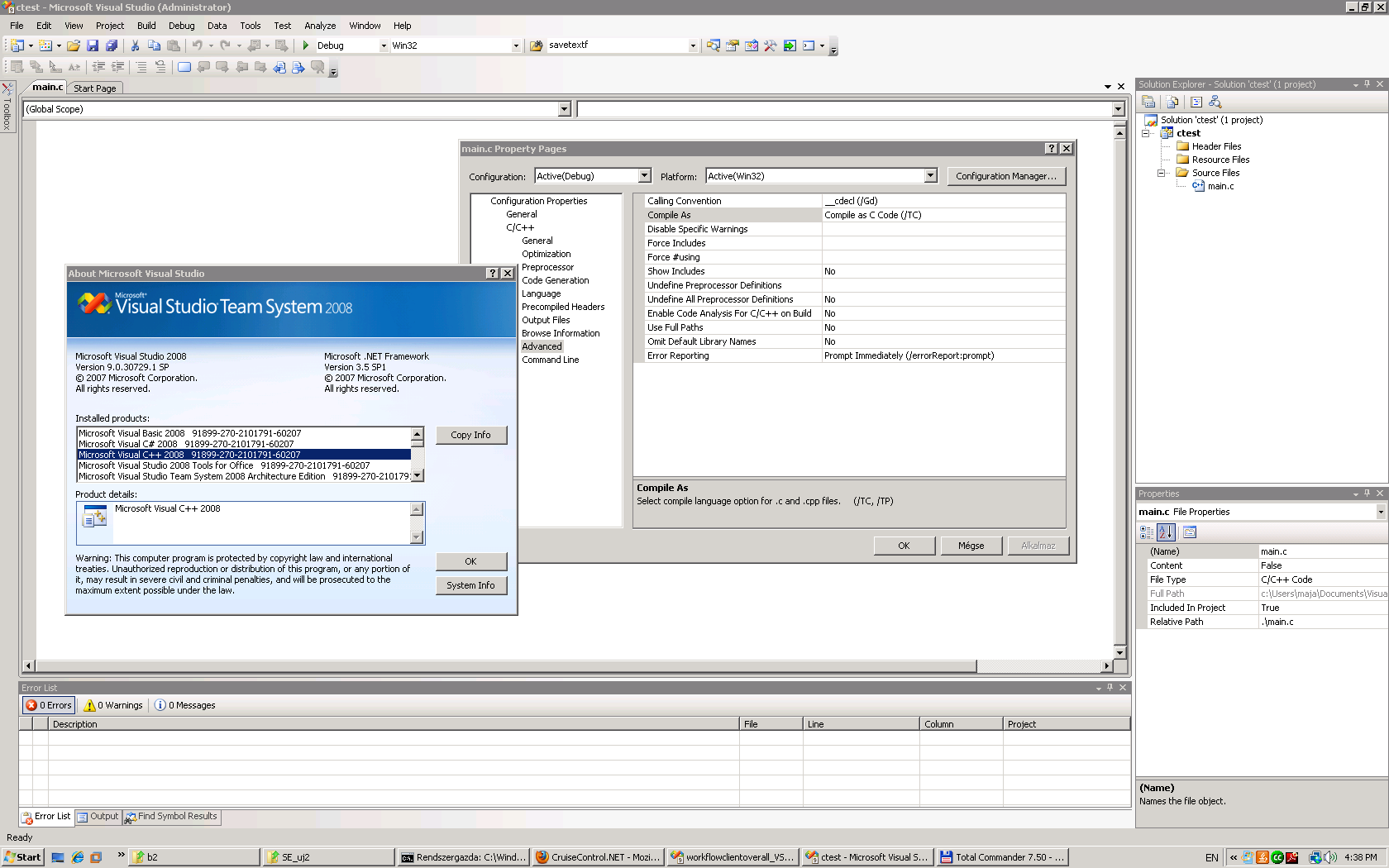Open the Platform Active(Win32) dropdown
1389x868 pixels.
(930, 176)
